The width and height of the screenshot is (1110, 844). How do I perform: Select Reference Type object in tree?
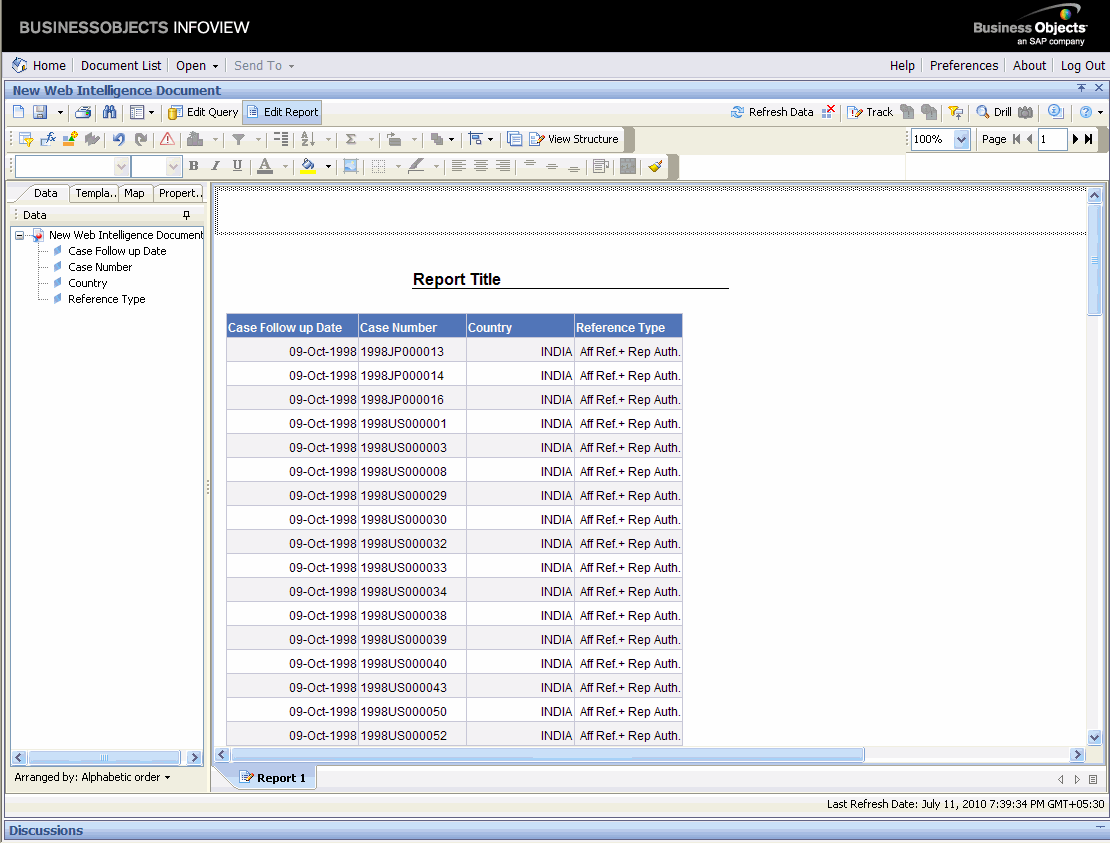click(x=106, y=299)
